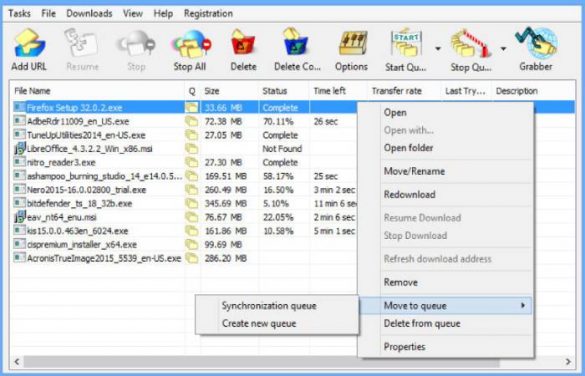Select the bitdefender_ts_18_32b.exe file name
585x376 pixels.
tap(79, 203)
